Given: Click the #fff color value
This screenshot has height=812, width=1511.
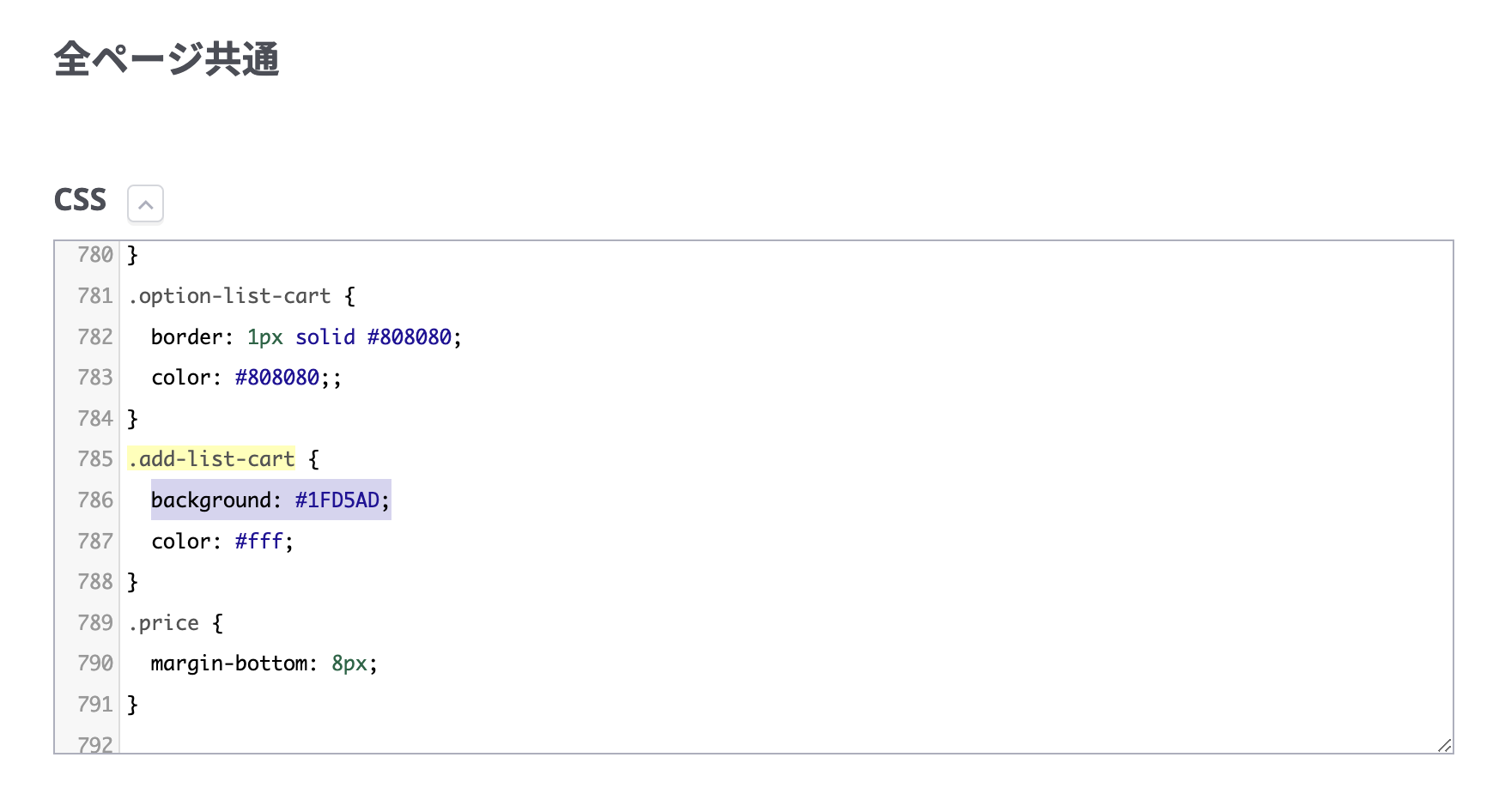Looking at the screenshot, I should point(259,542).
